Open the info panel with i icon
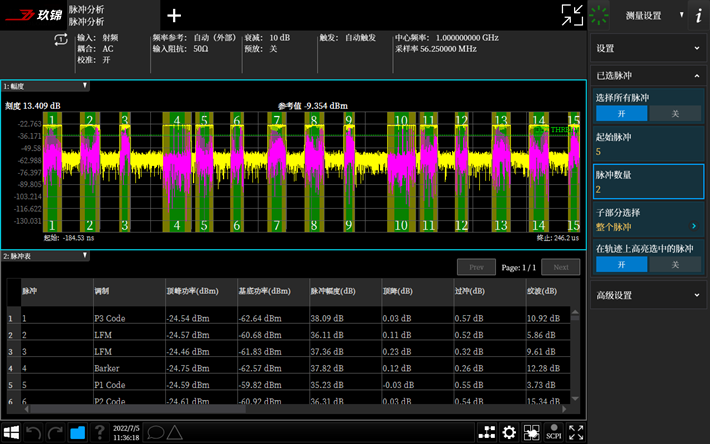Image resolution: width=710 pixels, height=444 pixels. tap(699, 16)
